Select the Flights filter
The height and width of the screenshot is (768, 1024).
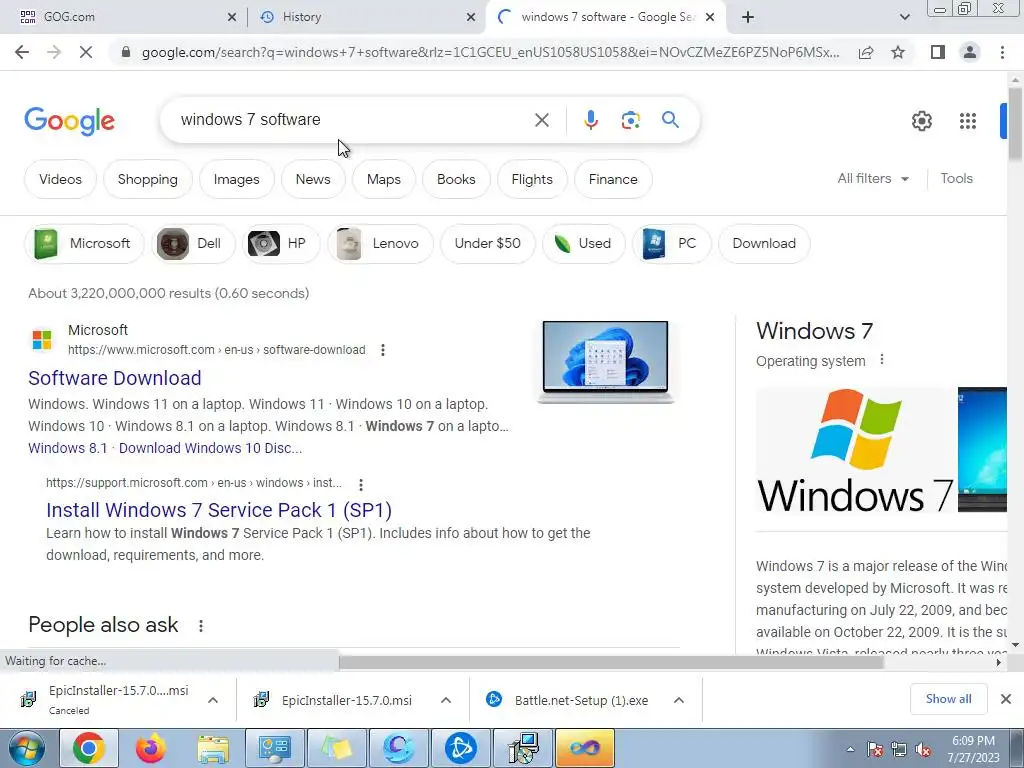[x=532, y=179]
